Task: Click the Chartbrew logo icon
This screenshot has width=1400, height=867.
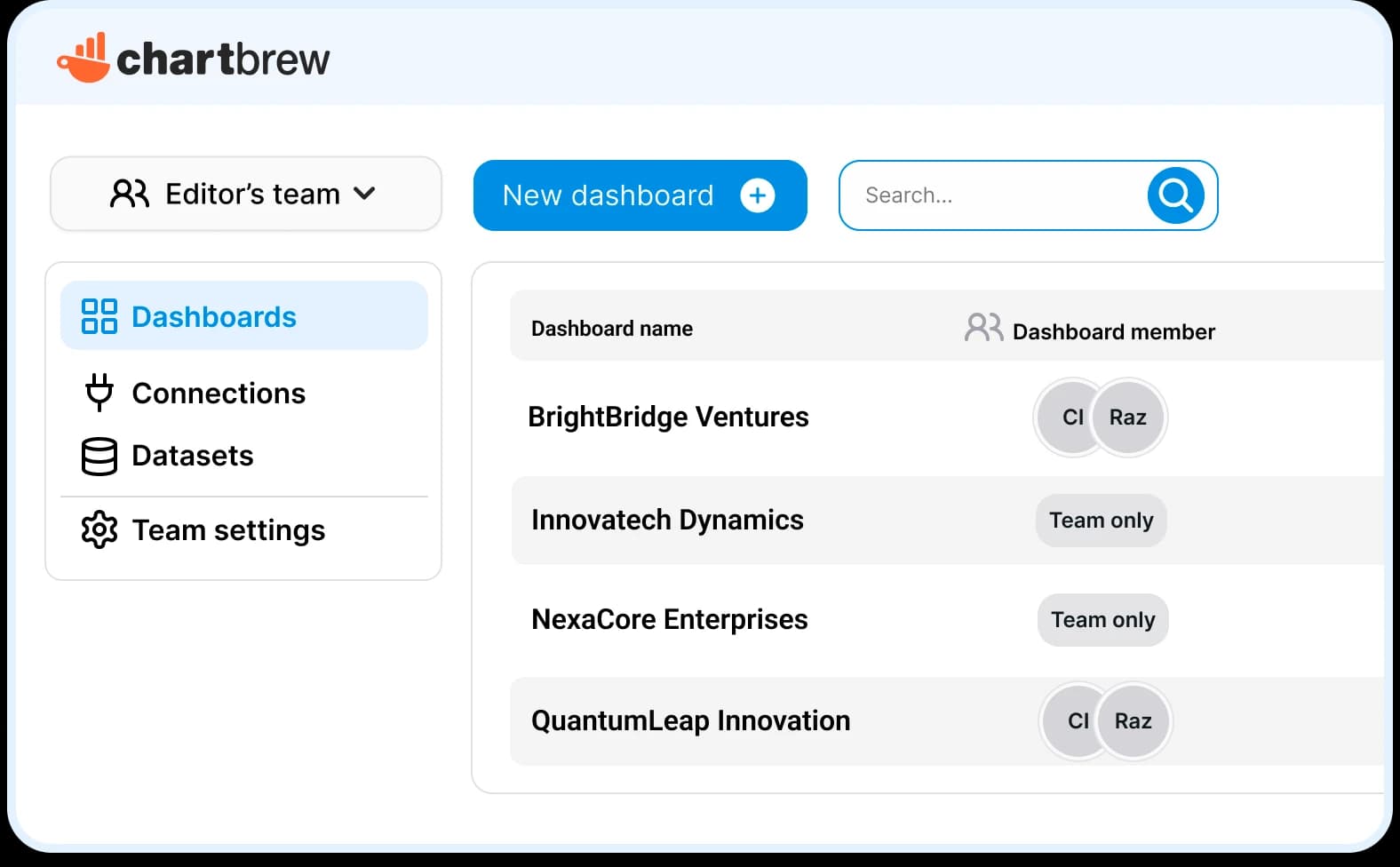Action: pyautogui.click(x=84, y=59)
